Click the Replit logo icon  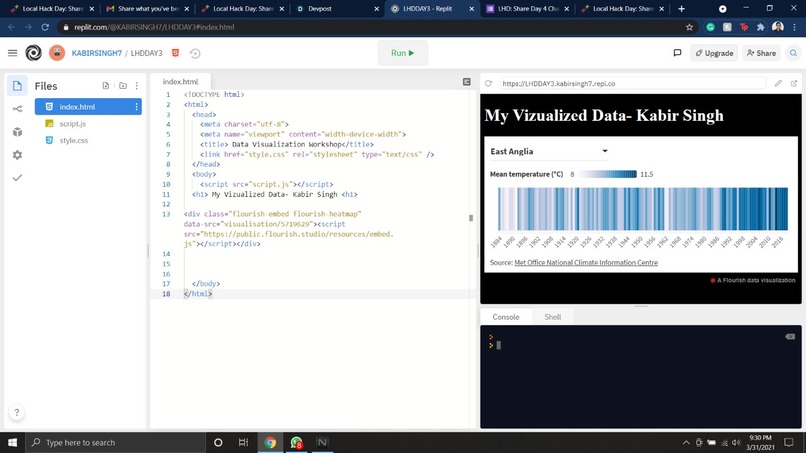click(x=33, y=53)
